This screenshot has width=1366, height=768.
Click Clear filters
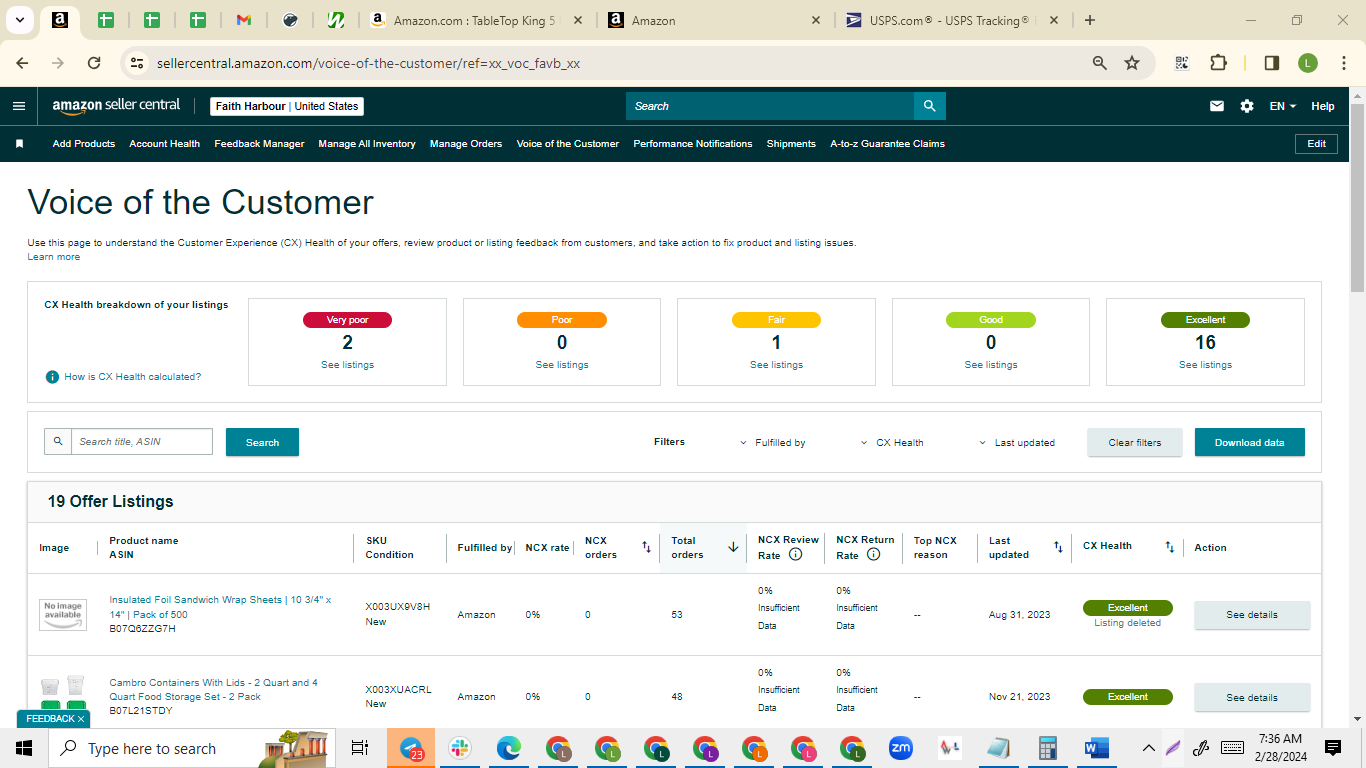(1135, 443)
